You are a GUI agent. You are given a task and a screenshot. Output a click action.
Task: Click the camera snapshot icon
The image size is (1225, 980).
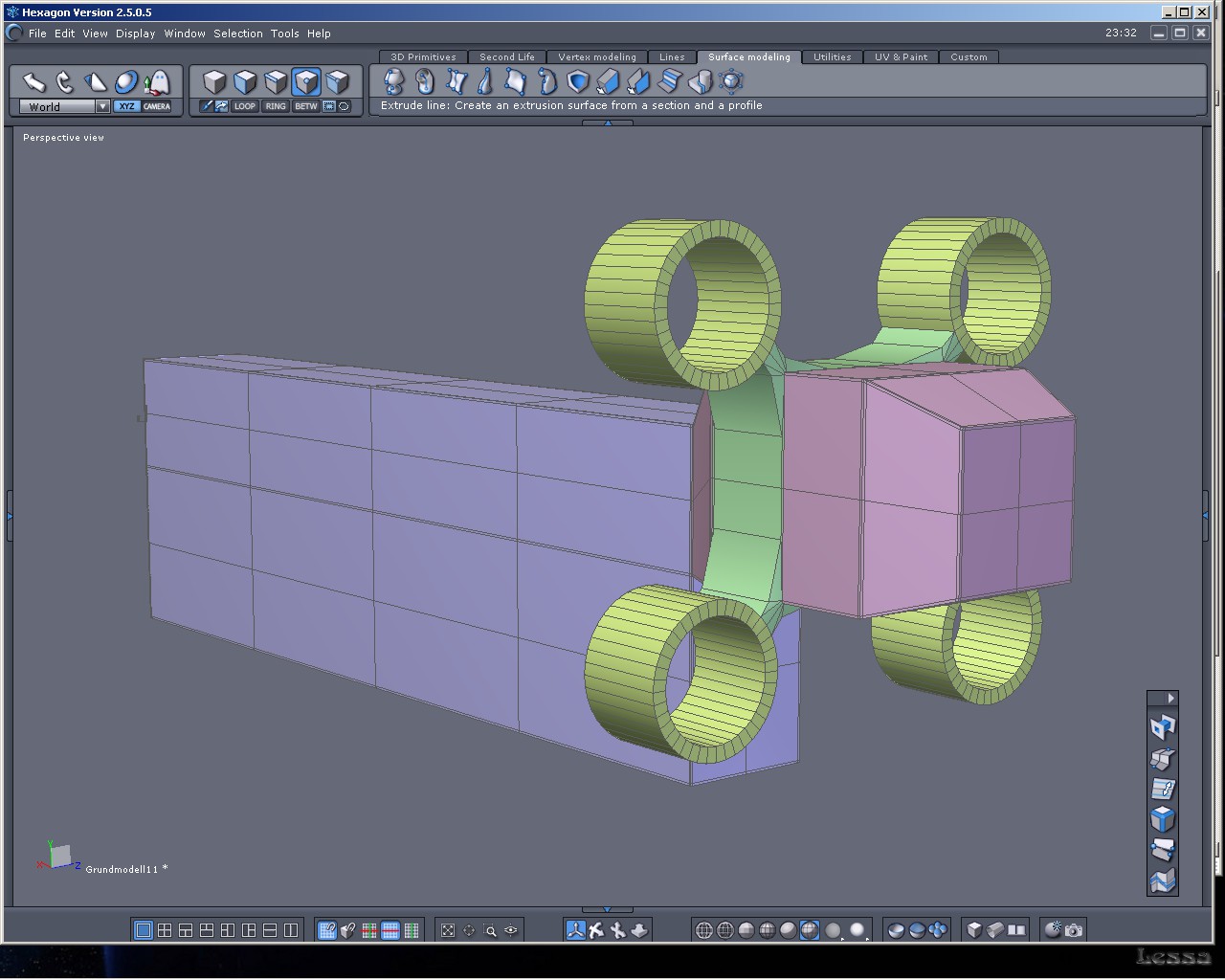1074,930
